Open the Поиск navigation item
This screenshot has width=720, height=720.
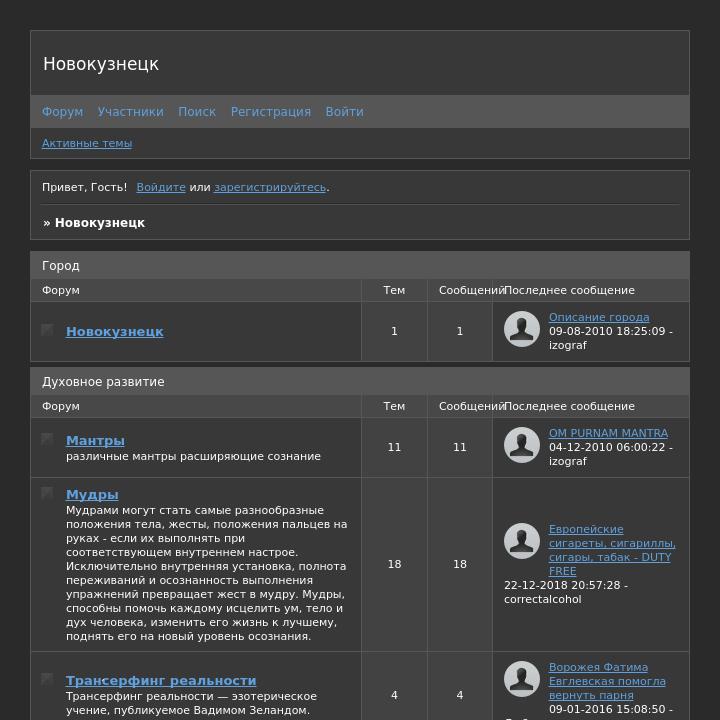197,112
